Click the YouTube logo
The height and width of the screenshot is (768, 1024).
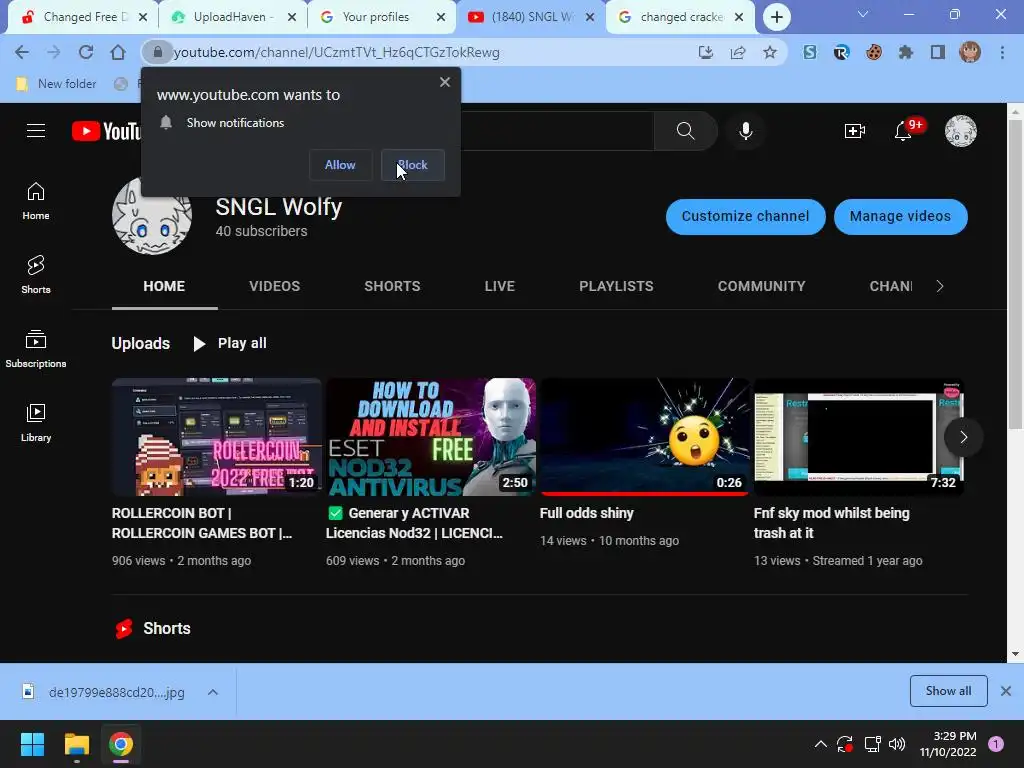point(106,131)
